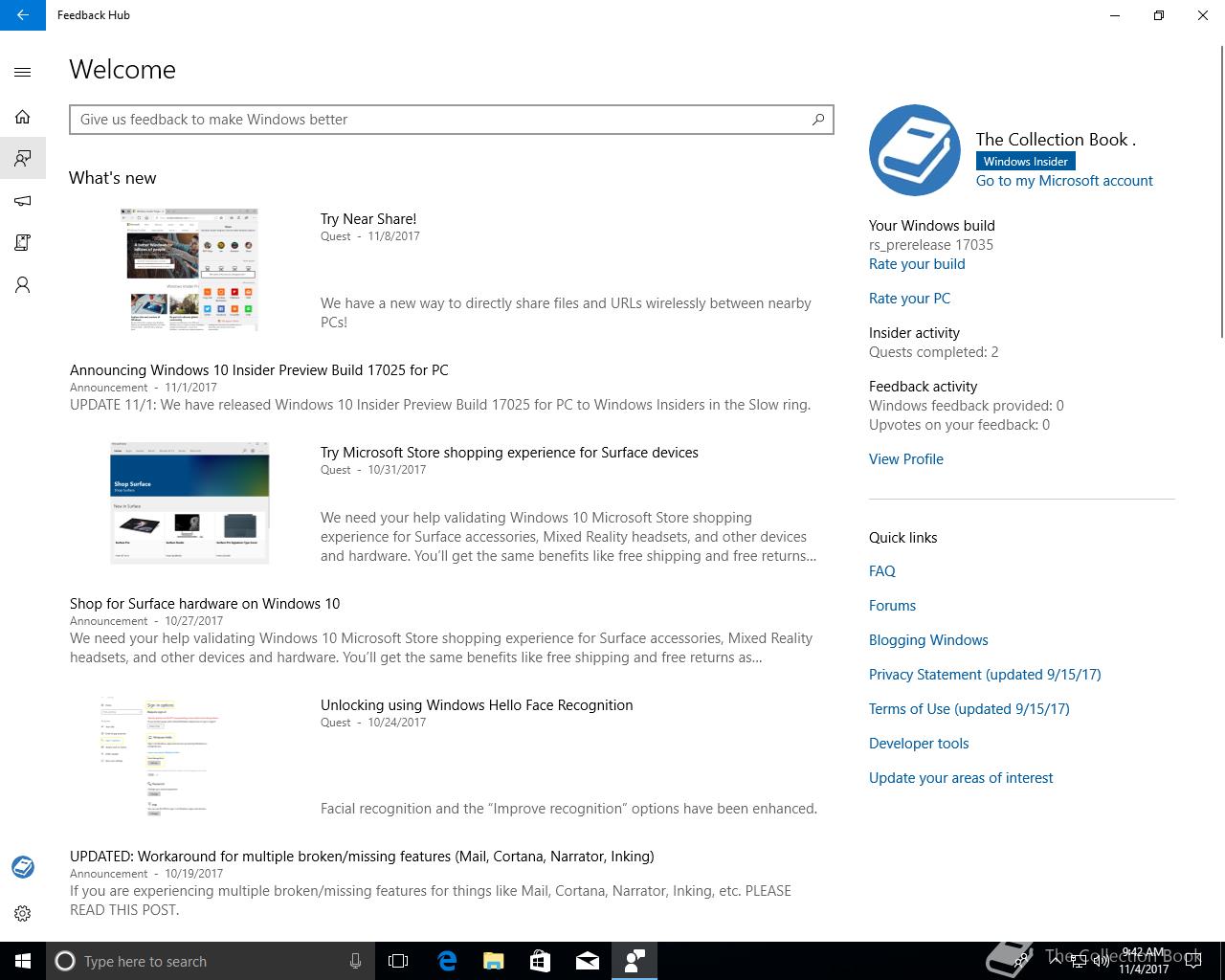Click the Collection Book sidebar badge icon
The image size is (1225, 980).
pyautogui.click(x=23, y=867)
